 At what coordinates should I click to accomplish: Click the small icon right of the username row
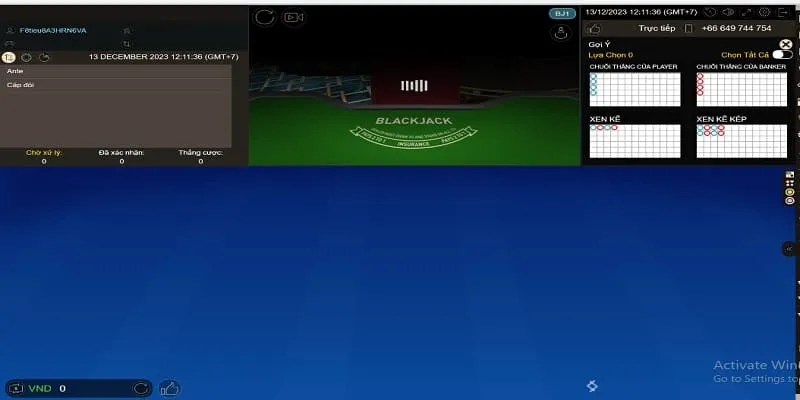(x=127, y=31)
